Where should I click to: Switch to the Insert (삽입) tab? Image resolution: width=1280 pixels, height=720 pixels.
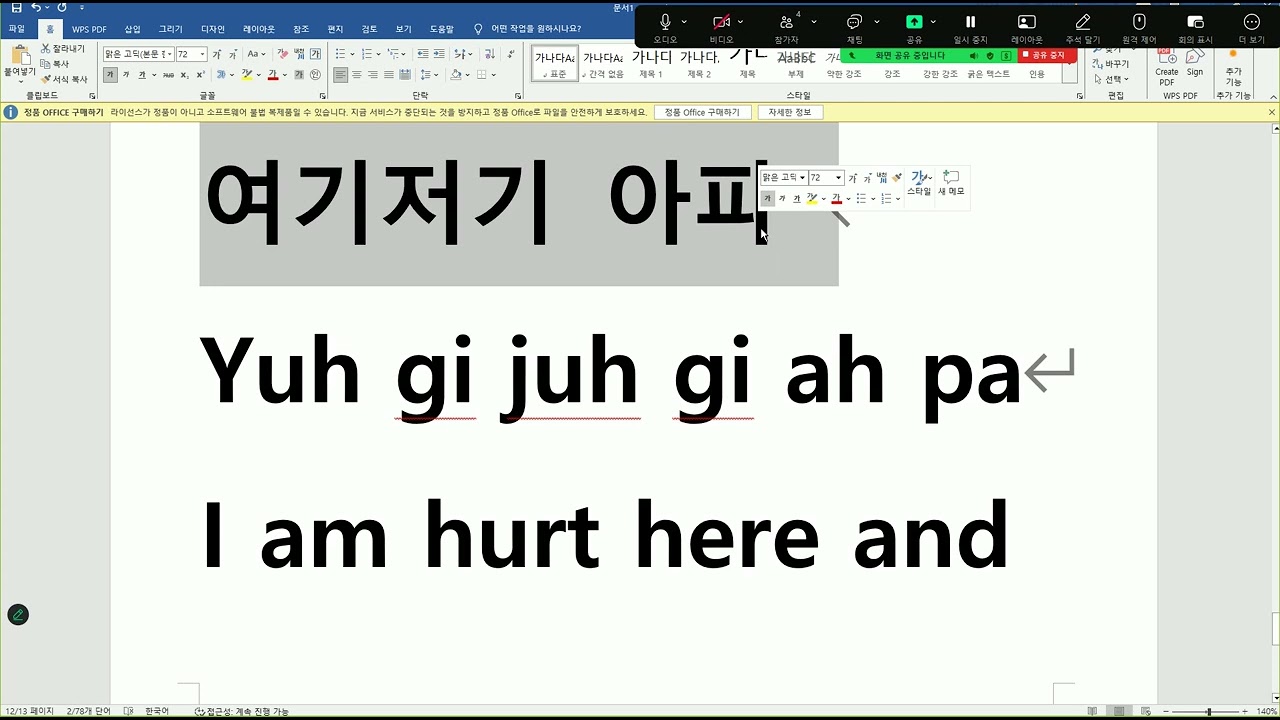(132, 29)
